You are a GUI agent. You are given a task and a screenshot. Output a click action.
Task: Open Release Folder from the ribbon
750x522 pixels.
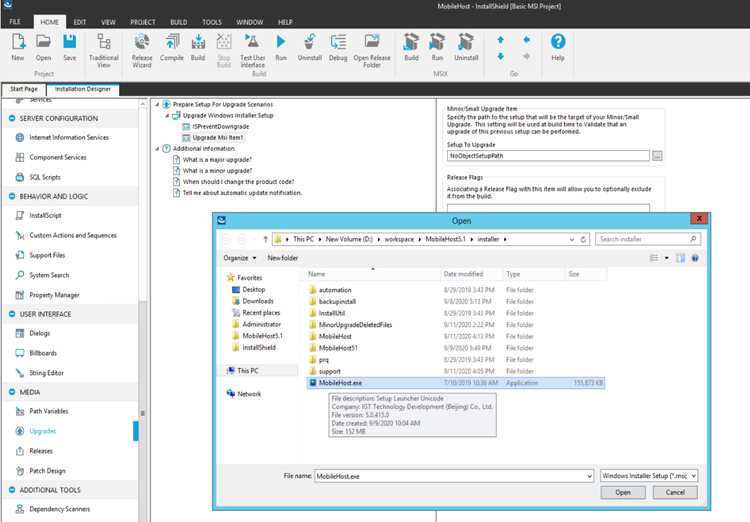click(x=372, y=42)
